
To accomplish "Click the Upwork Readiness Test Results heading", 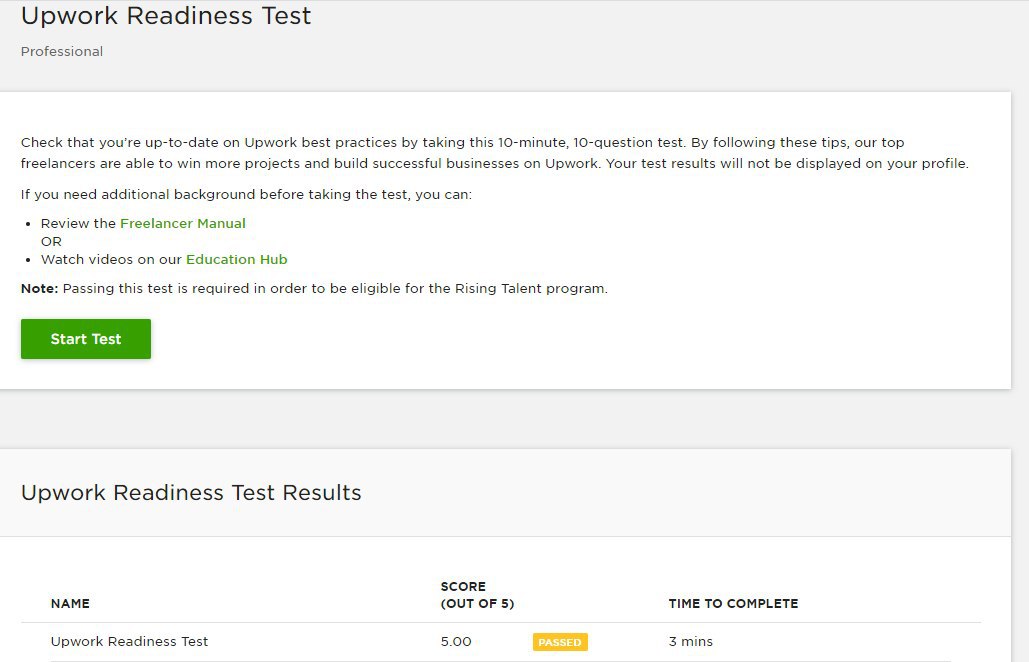I will click(191, 492).
